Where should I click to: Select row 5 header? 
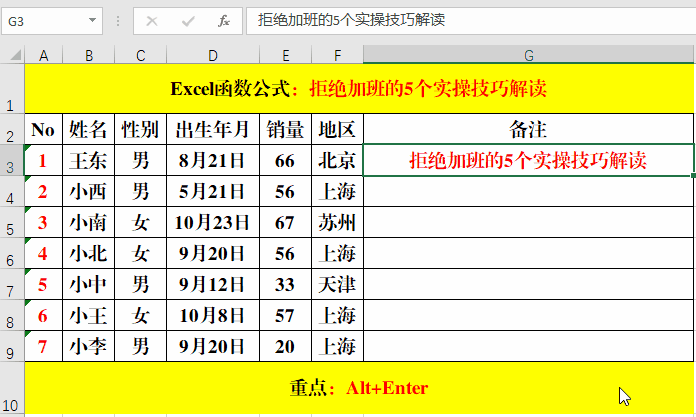tap(12, 222)
